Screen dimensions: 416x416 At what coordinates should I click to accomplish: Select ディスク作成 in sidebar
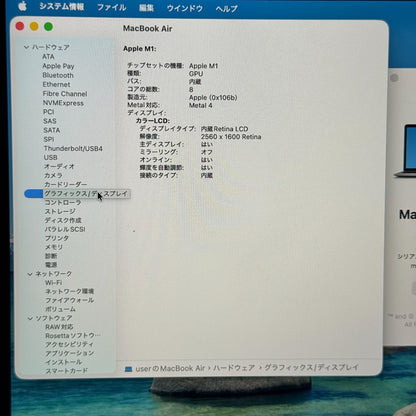pos(63,221)
